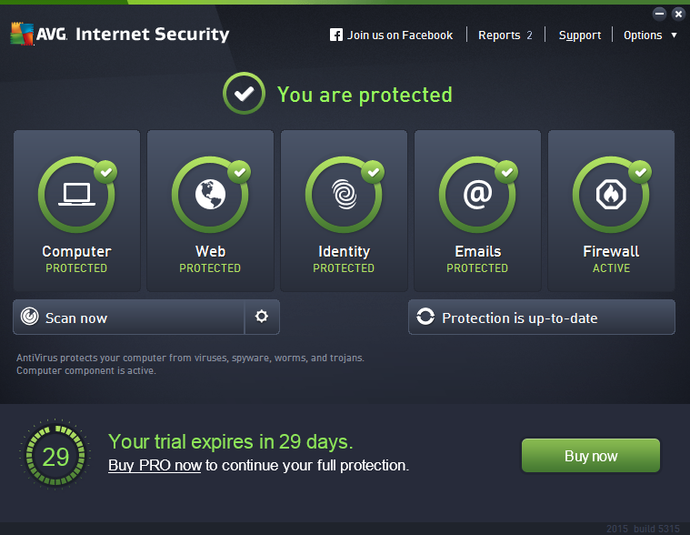
Task: Open the Identity fingerprint icon
Action: click(x=343, y=195)
